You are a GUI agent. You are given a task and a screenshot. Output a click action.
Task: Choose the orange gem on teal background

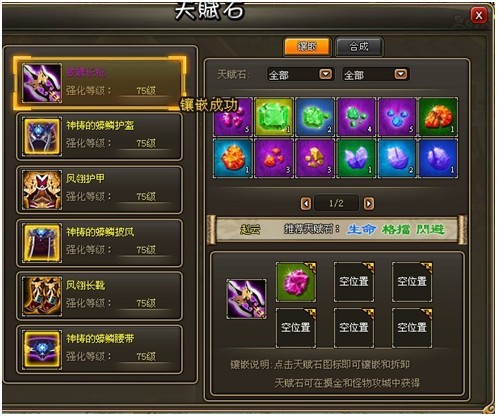(x=233, y=158)
